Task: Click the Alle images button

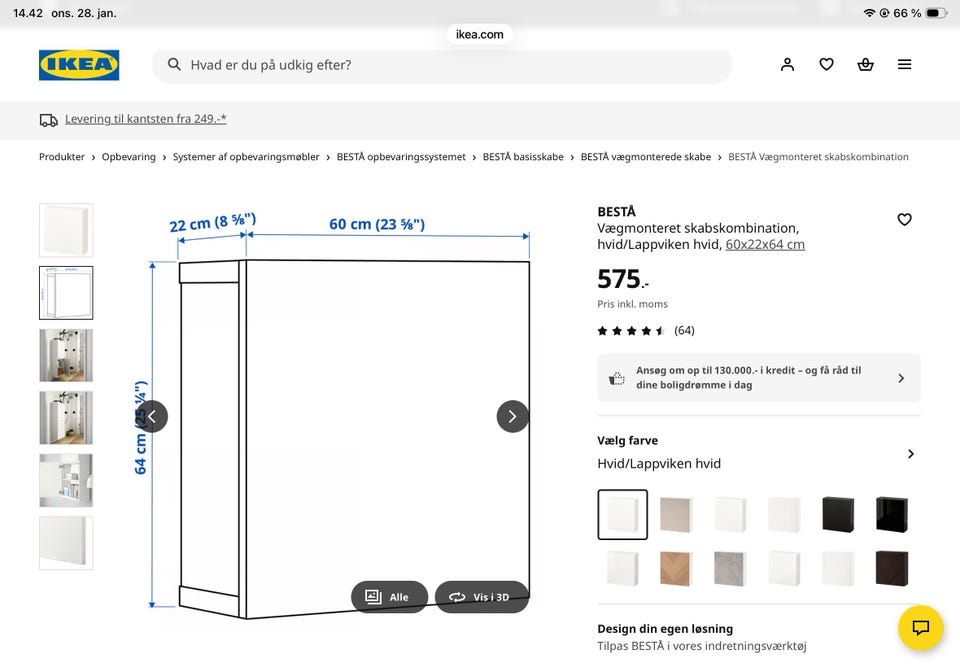Action: [x=388, y=597]
